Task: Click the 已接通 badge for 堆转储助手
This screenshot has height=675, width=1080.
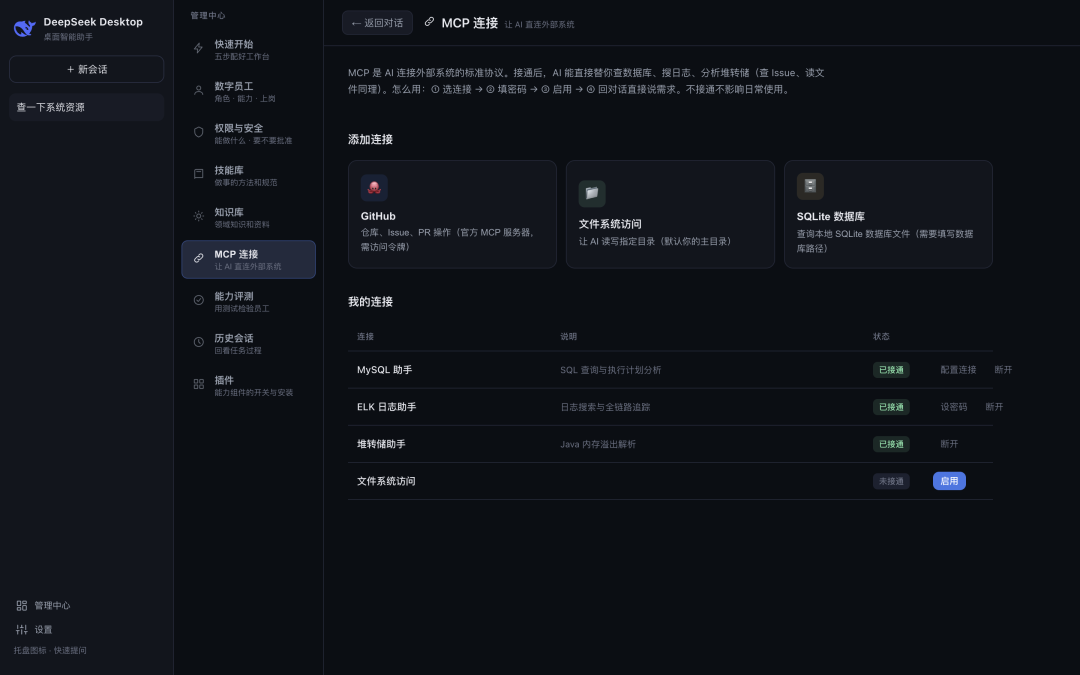Action: click(891, 444)
